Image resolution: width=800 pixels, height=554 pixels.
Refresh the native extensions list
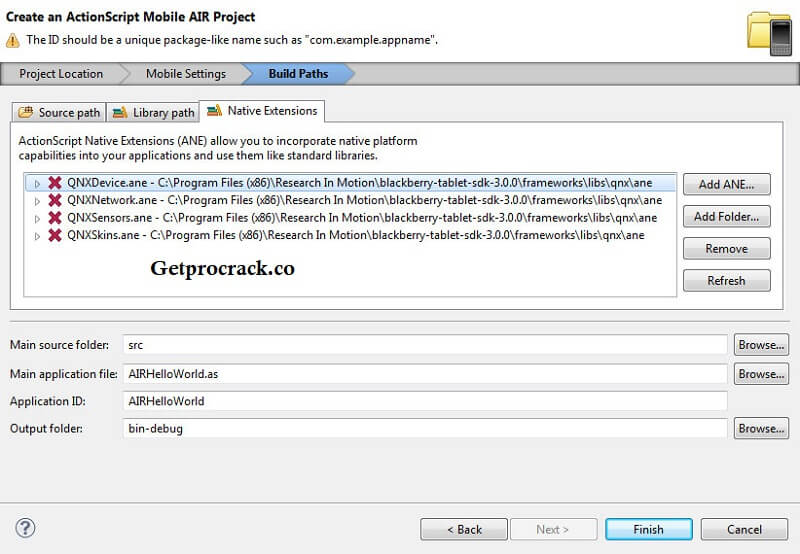pyautogui.click(x=727, y=281)
